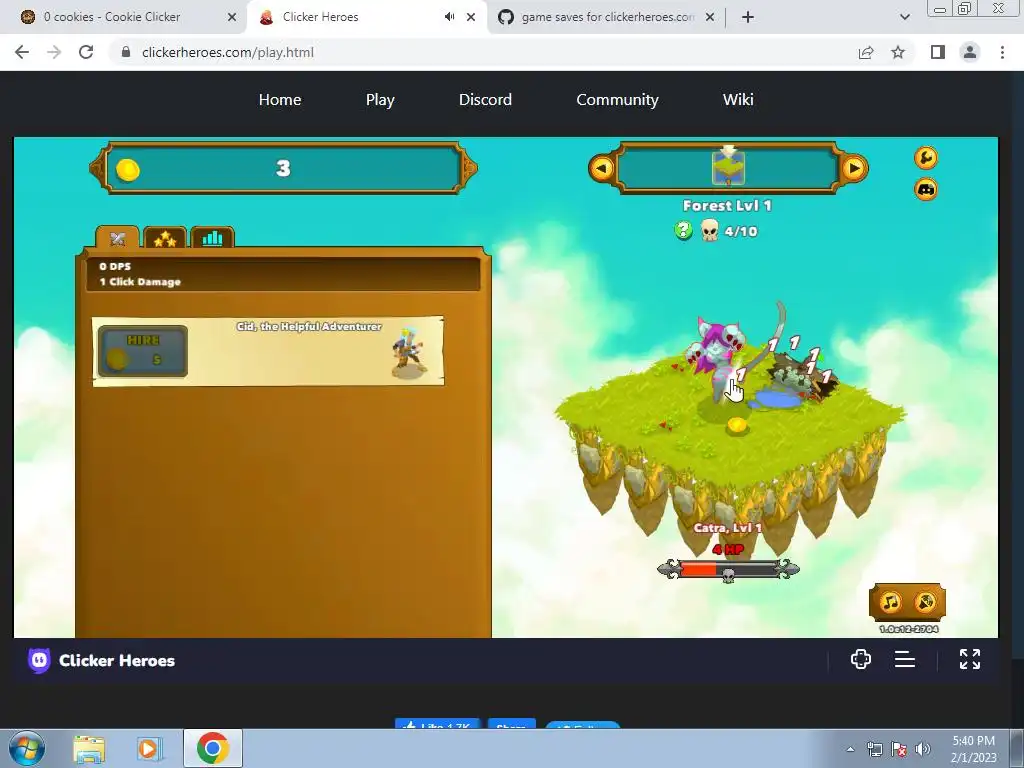Expand the tab search dropdown

point(904,18)
